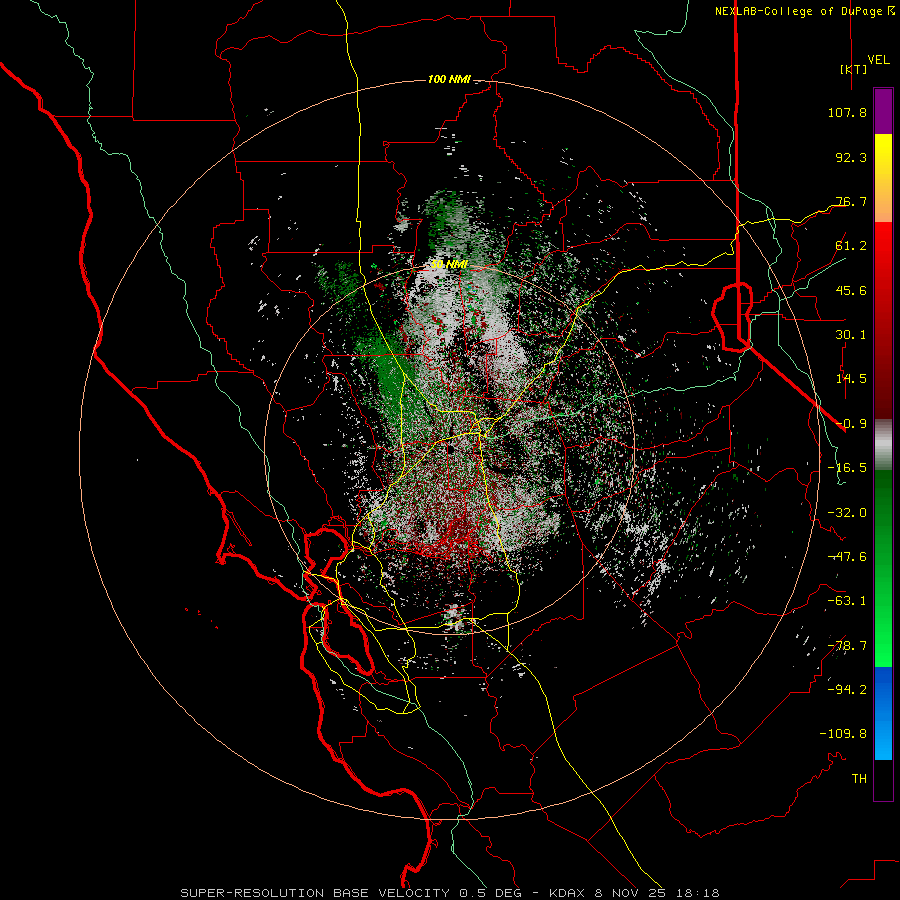Click the 100 NMI range ring label

449,79
